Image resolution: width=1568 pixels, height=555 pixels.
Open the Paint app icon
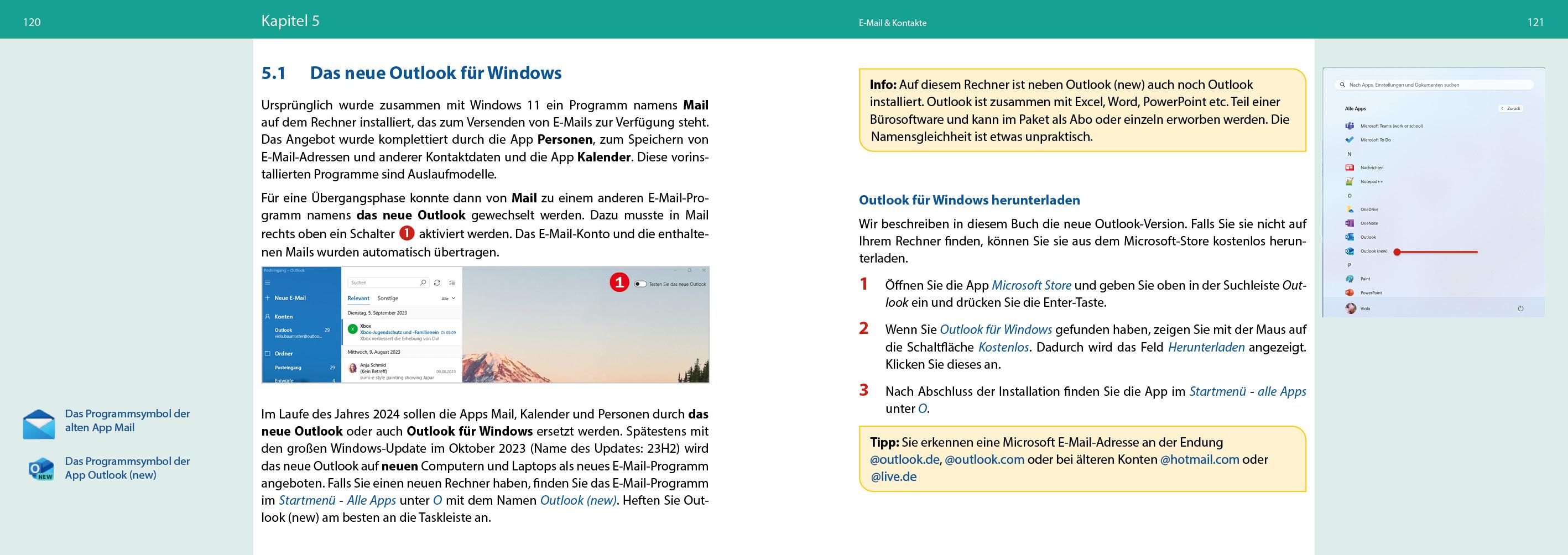(x=1350, y=279)
